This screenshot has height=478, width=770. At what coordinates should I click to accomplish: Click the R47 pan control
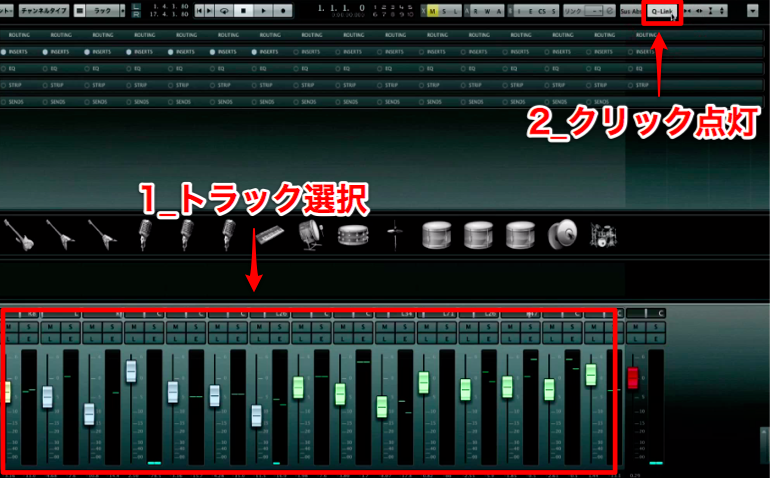click(521, 313)
